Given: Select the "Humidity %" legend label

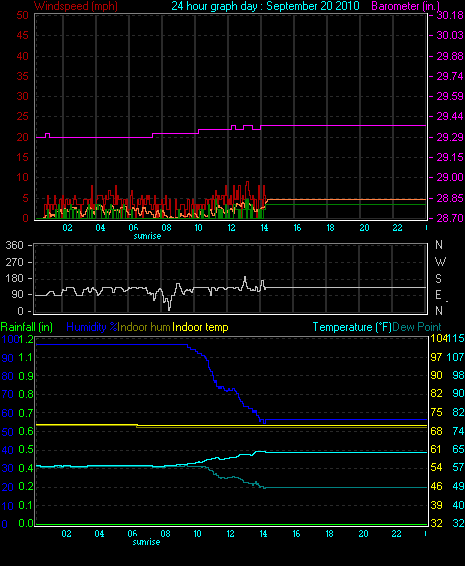Looking at the screenshot, I should coord(92,327).
